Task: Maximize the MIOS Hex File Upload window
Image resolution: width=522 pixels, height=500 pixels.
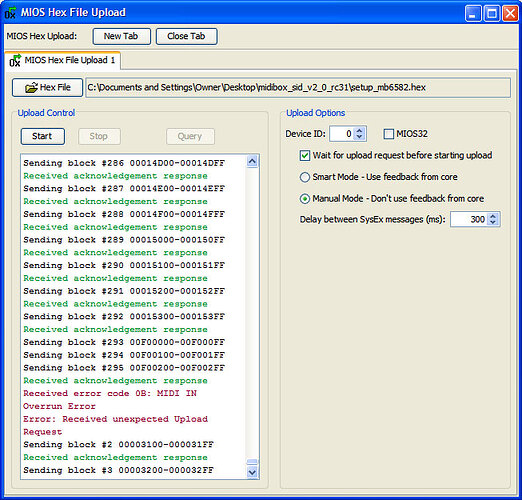Action: point(492,14)
